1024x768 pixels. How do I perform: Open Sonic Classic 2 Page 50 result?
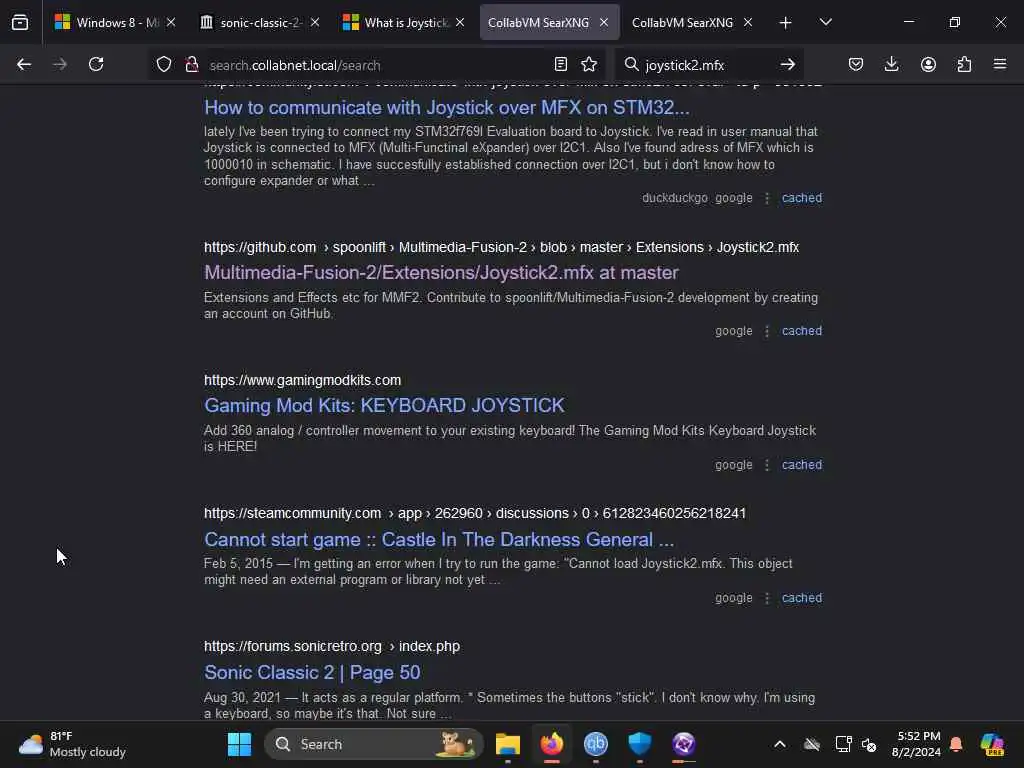pos(312,673)
